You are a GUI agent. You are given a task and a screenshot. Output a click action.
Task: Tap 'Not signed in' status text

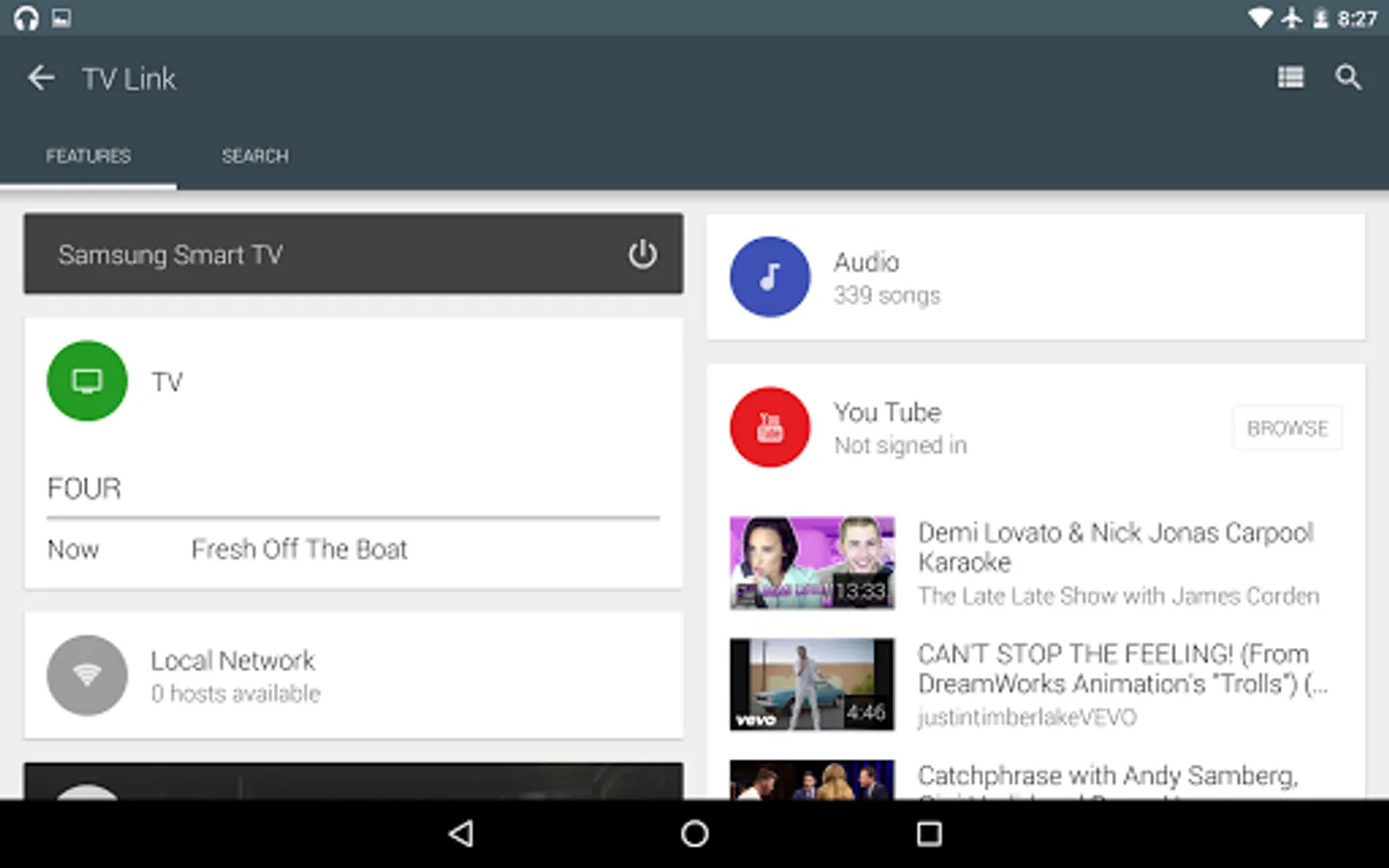coord(900,446)
